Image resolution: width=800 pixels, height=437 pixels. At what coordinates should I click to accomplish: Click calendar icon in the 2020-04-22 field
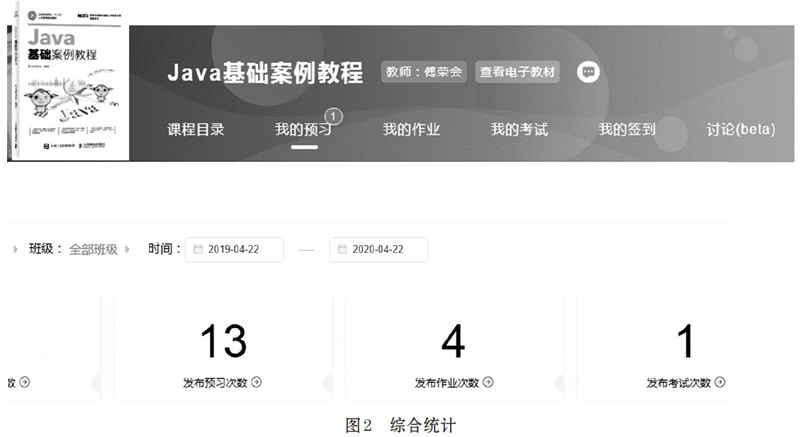coord(342,249)
